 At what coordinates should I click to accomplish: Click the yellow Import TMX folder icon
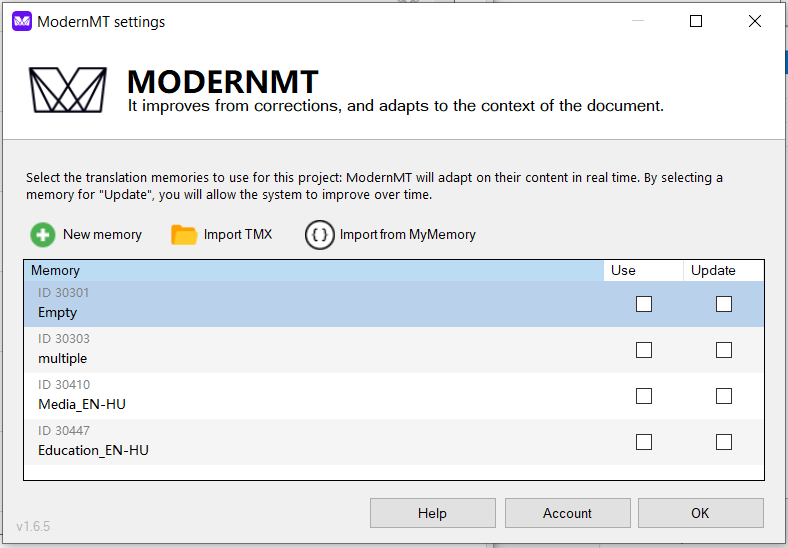[x=184, y=235]
